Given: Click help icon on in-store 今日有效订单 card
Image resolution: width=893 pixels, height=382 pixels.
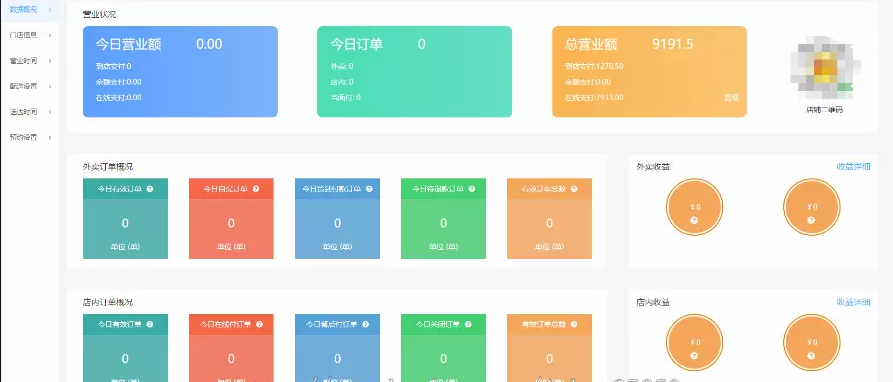Looking at the screenshot, I should [150, 324].
